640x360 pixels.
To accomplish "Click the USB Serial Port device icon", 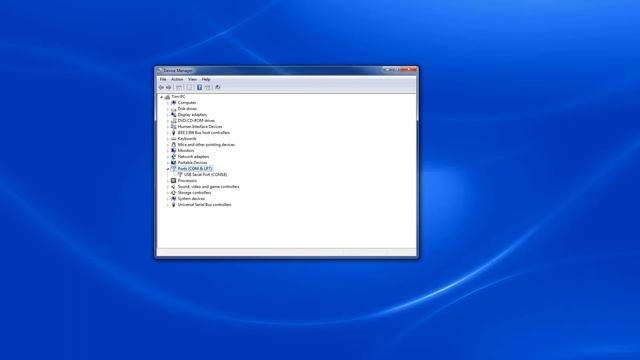I will (x=180, y=175).
